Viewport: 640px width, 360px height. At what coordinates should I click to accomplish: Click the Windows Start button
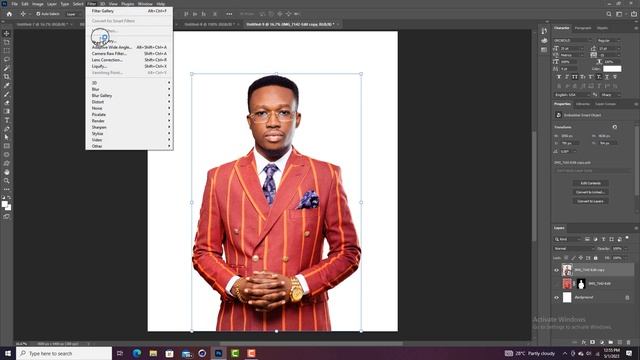pos(8,353)
